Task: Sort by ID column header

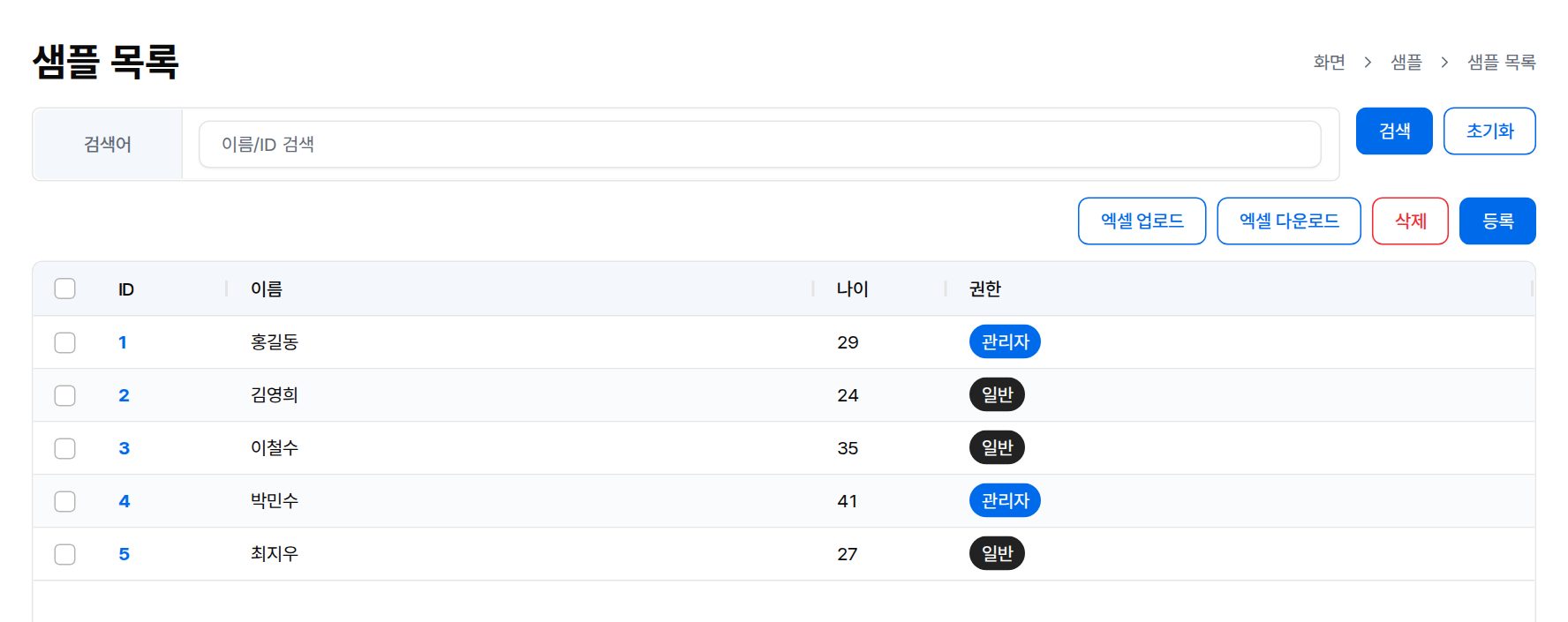Action: 126,289
